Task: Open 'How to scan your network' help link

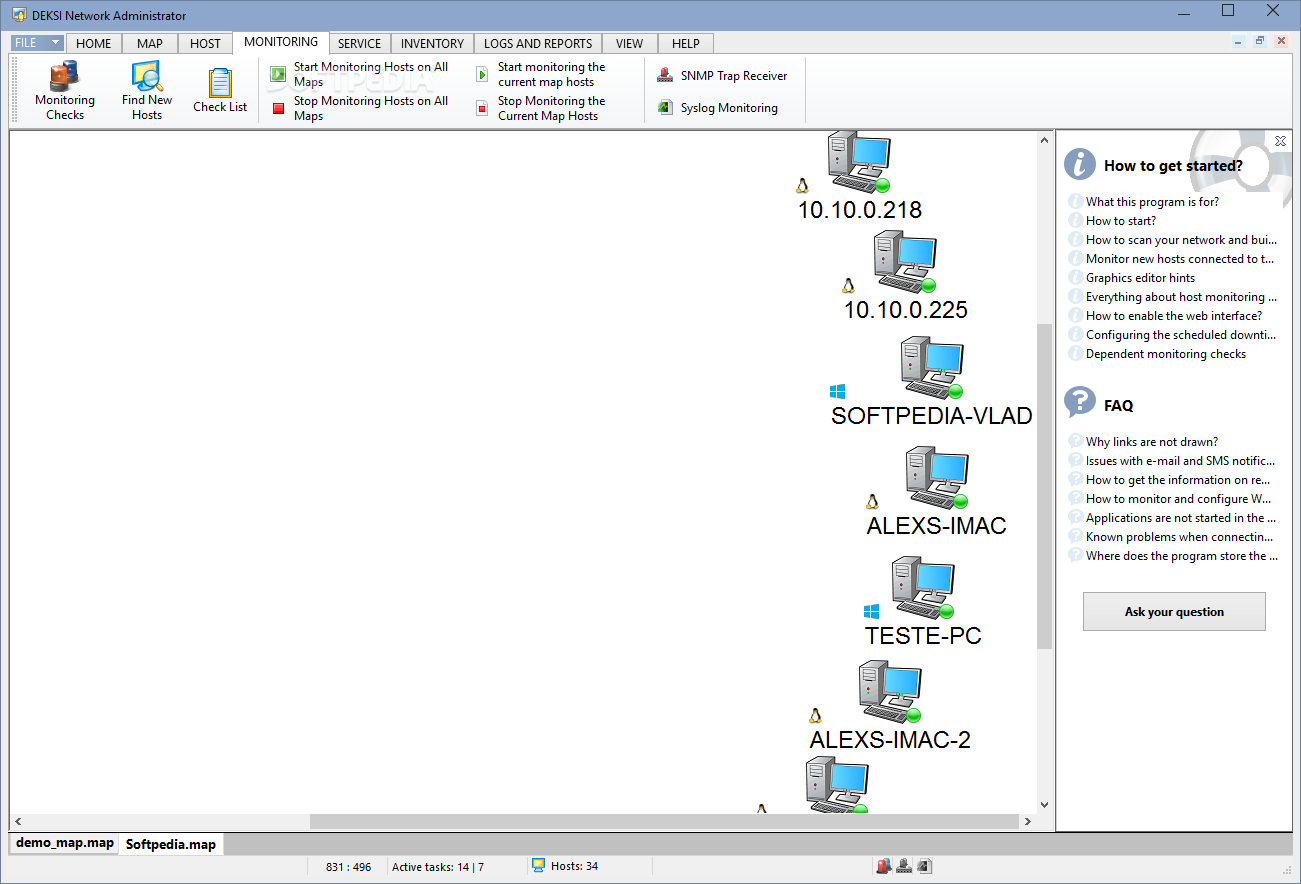Action: 1182,239
